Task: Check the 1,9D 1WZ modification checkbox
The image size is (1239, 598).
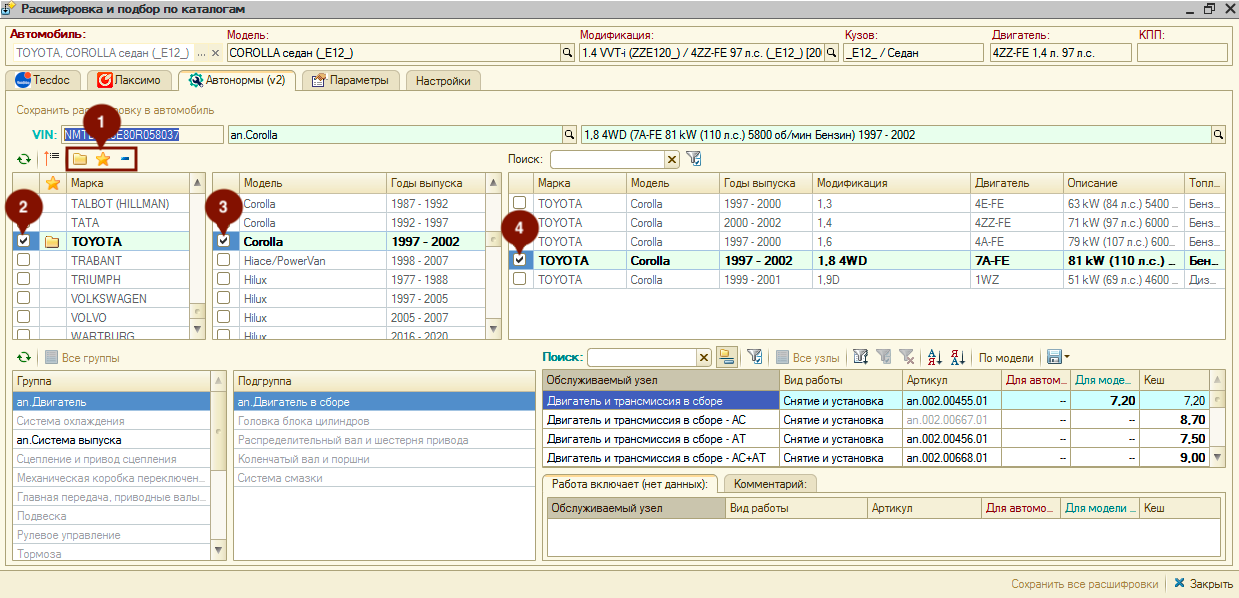Action: click(x=520, y=280)
